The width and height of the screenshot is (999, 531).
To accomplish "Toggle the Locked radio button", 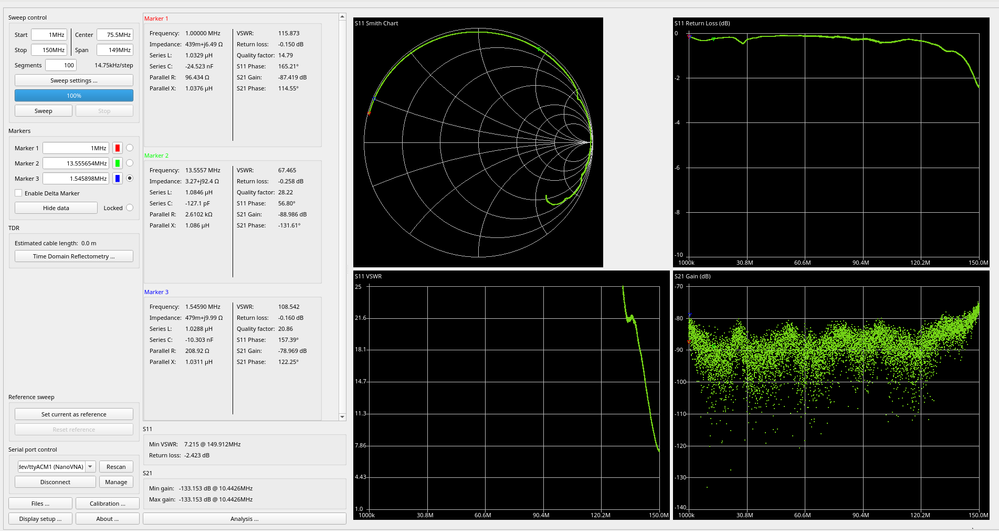I will pyautogui.click(x=130, y=208).
